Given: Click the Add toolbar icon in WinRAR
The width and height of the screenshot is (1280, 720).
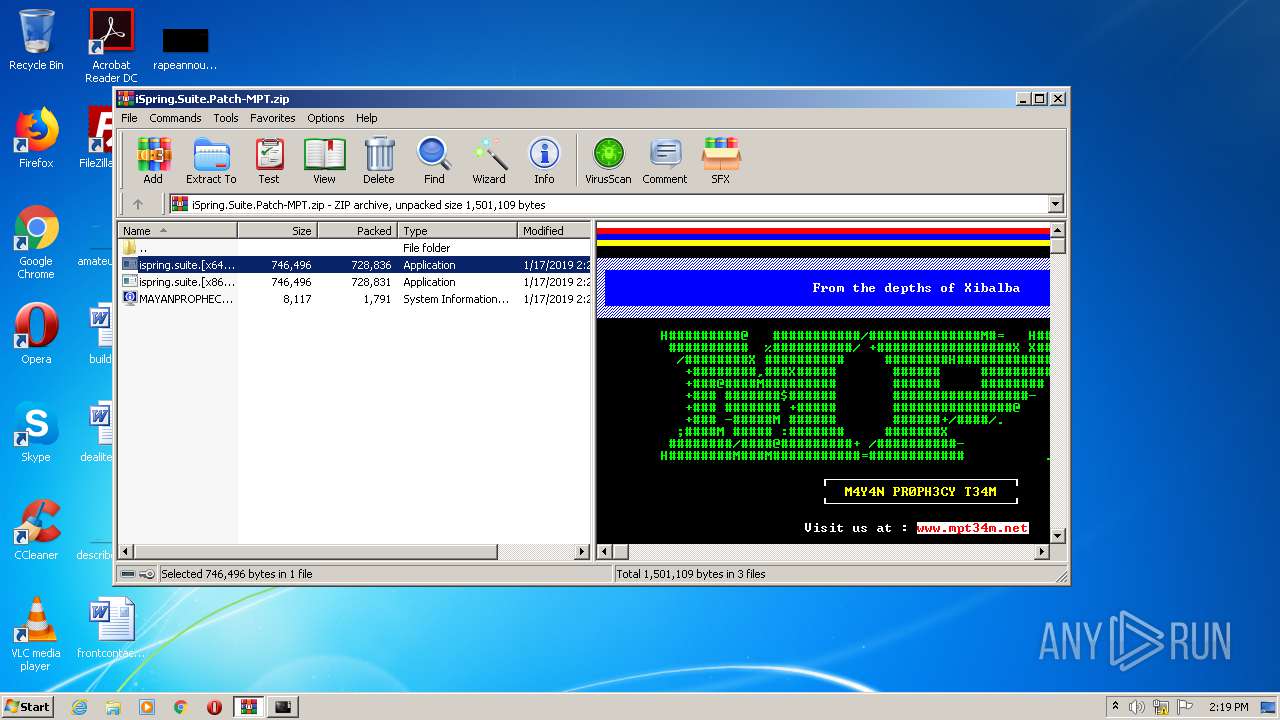Looking at the screenshot, I should [x=153, y=161].
